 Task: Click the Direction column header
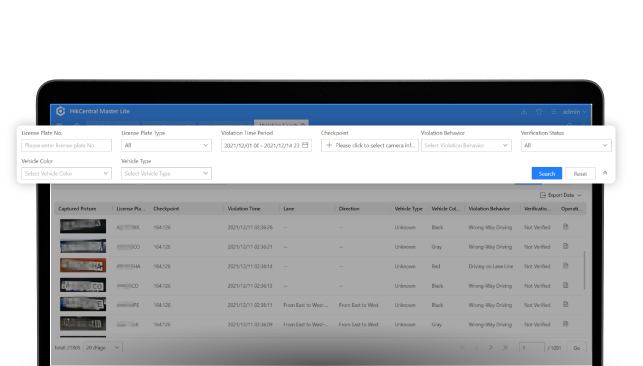(349, 209)
